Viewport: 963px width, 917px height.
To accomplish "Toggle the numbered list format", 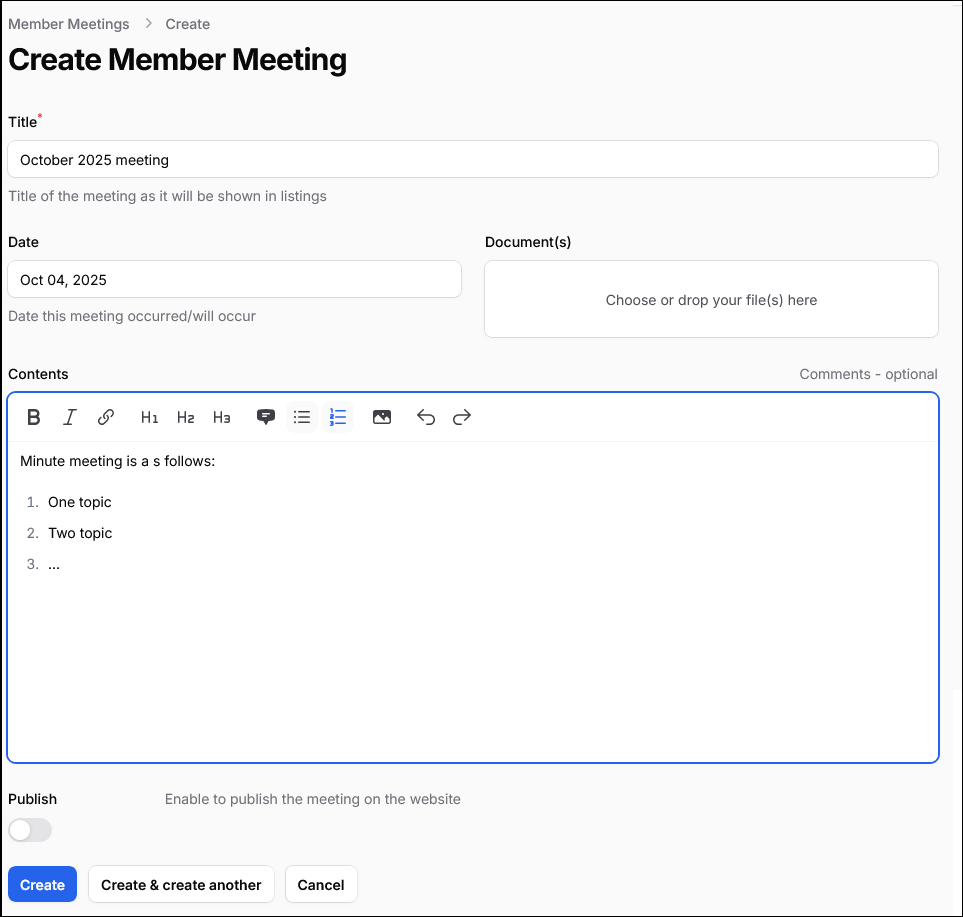I will click(338, 417).
